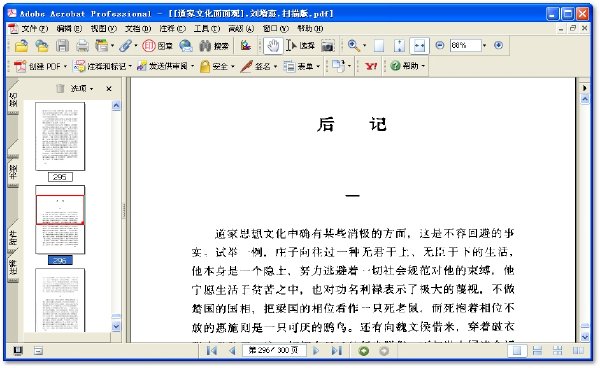
Task: Open the 编辑 menu
Action: 69,29
